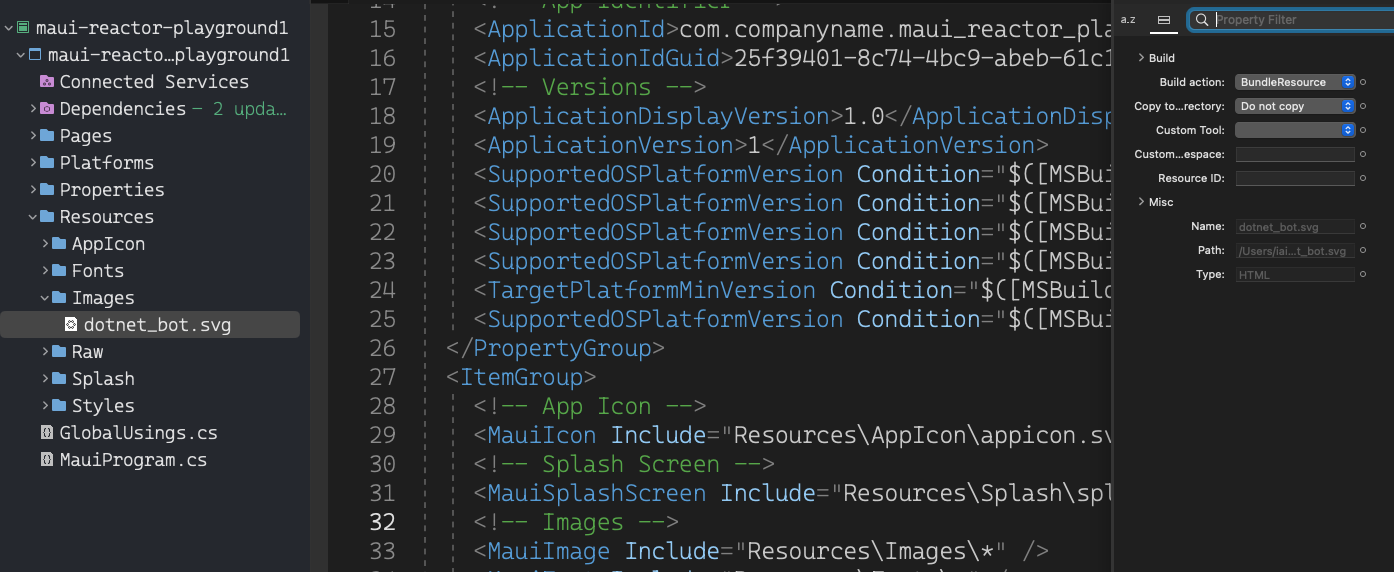Click the Custom namespace input field

(x=1295, y=154)
